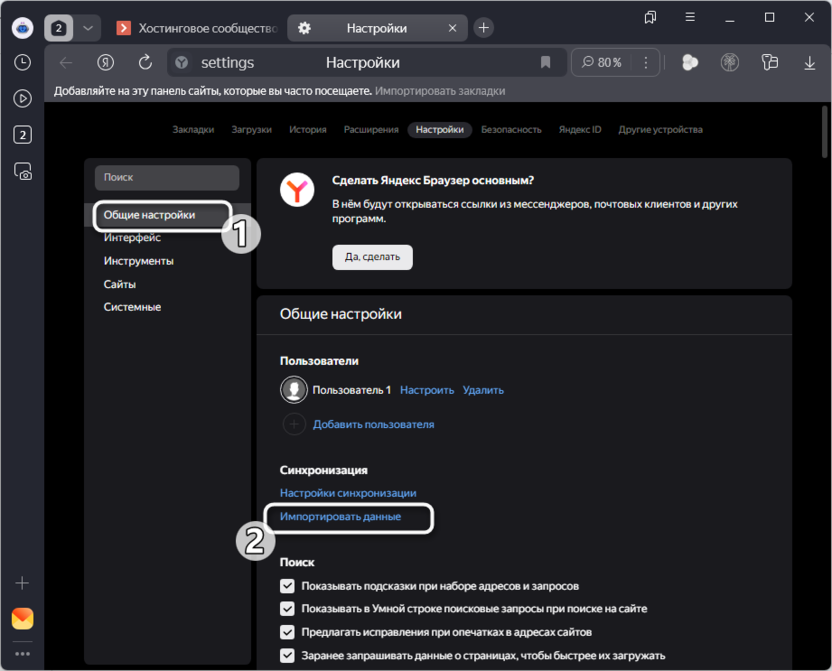Select Системные in settings sidebar
Image resolution: width=832 pixels, height=671 pixels.
(x=132, y=307)
